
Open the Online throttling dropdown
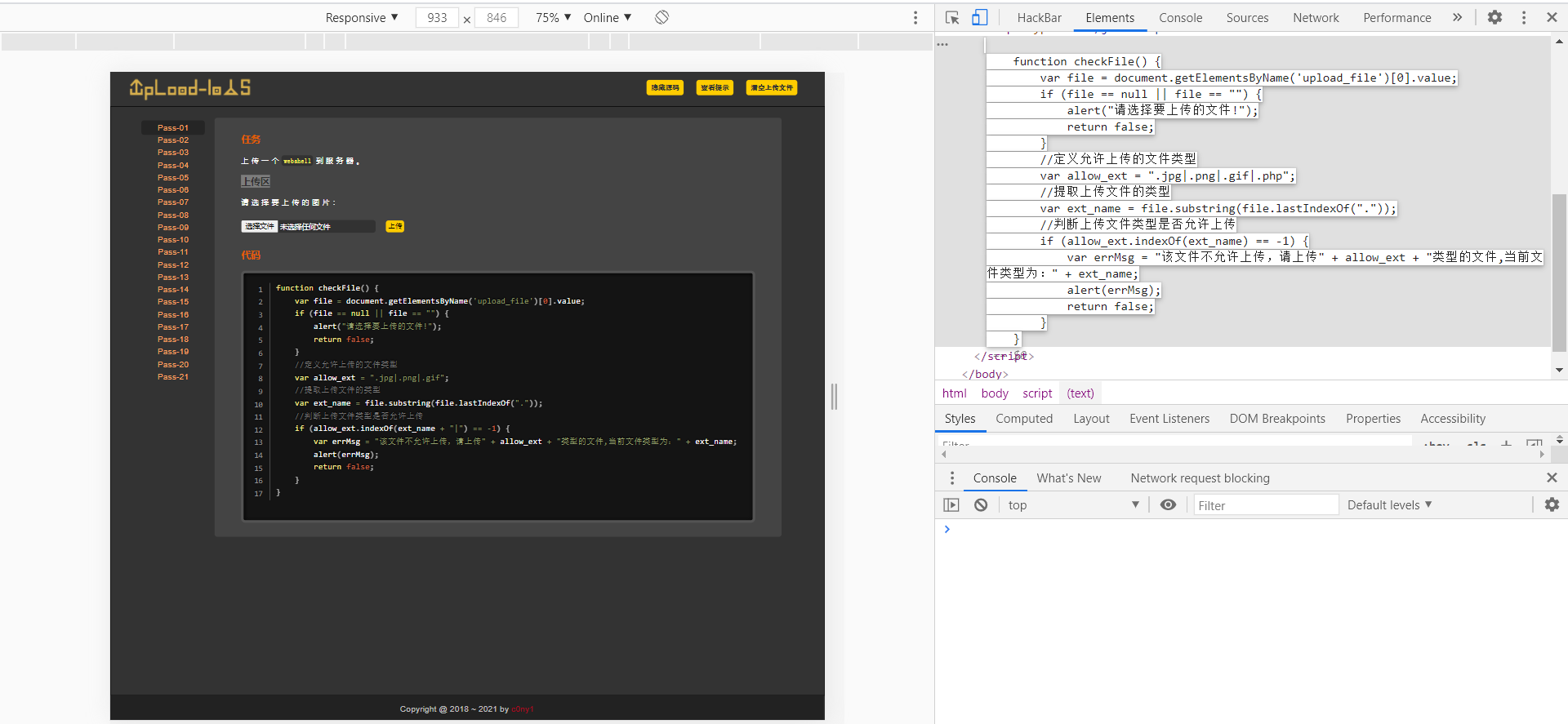(x=607, y=17)
